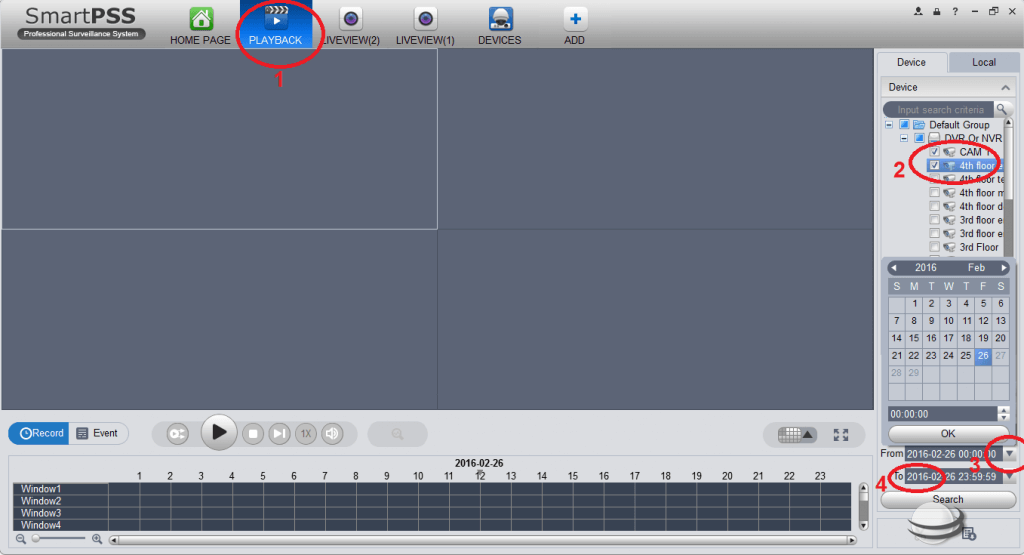Select the Default Group folder icon

point(919,125)
